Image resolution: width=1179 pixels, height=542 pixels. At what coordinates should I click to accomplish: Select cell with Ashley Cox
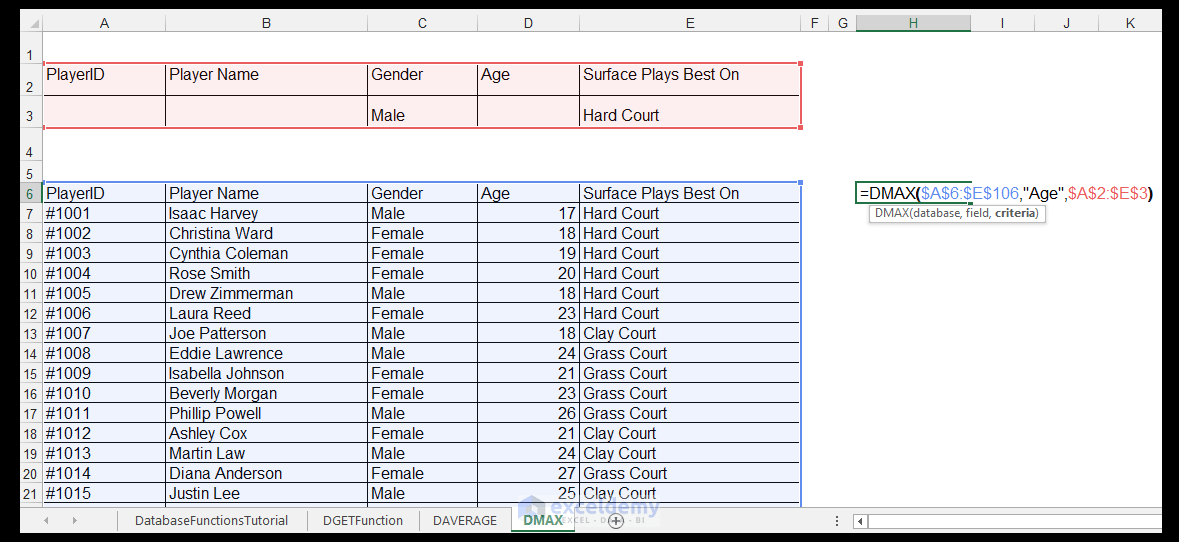click(266, 433)
